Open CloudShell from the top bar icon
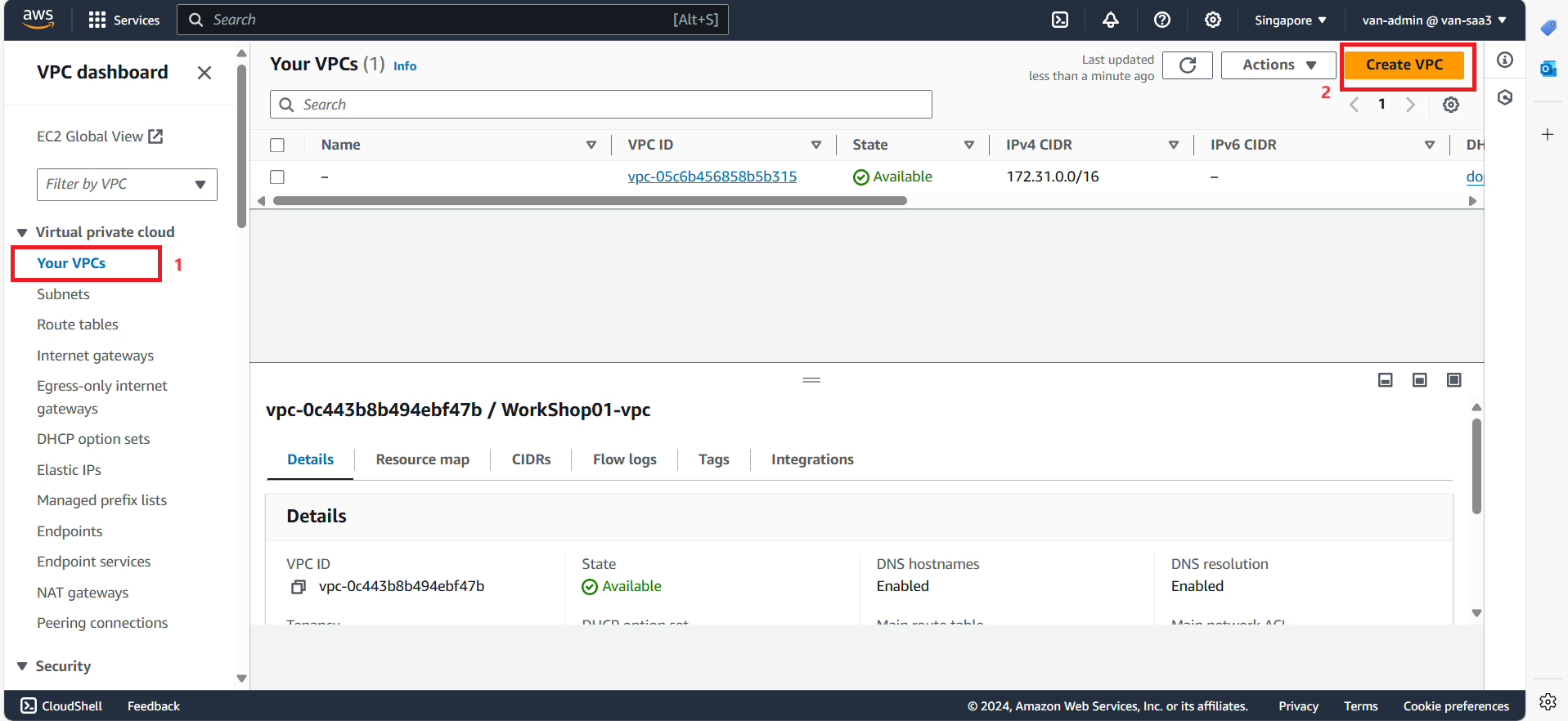1568x721 pixels. (1059, 20)
